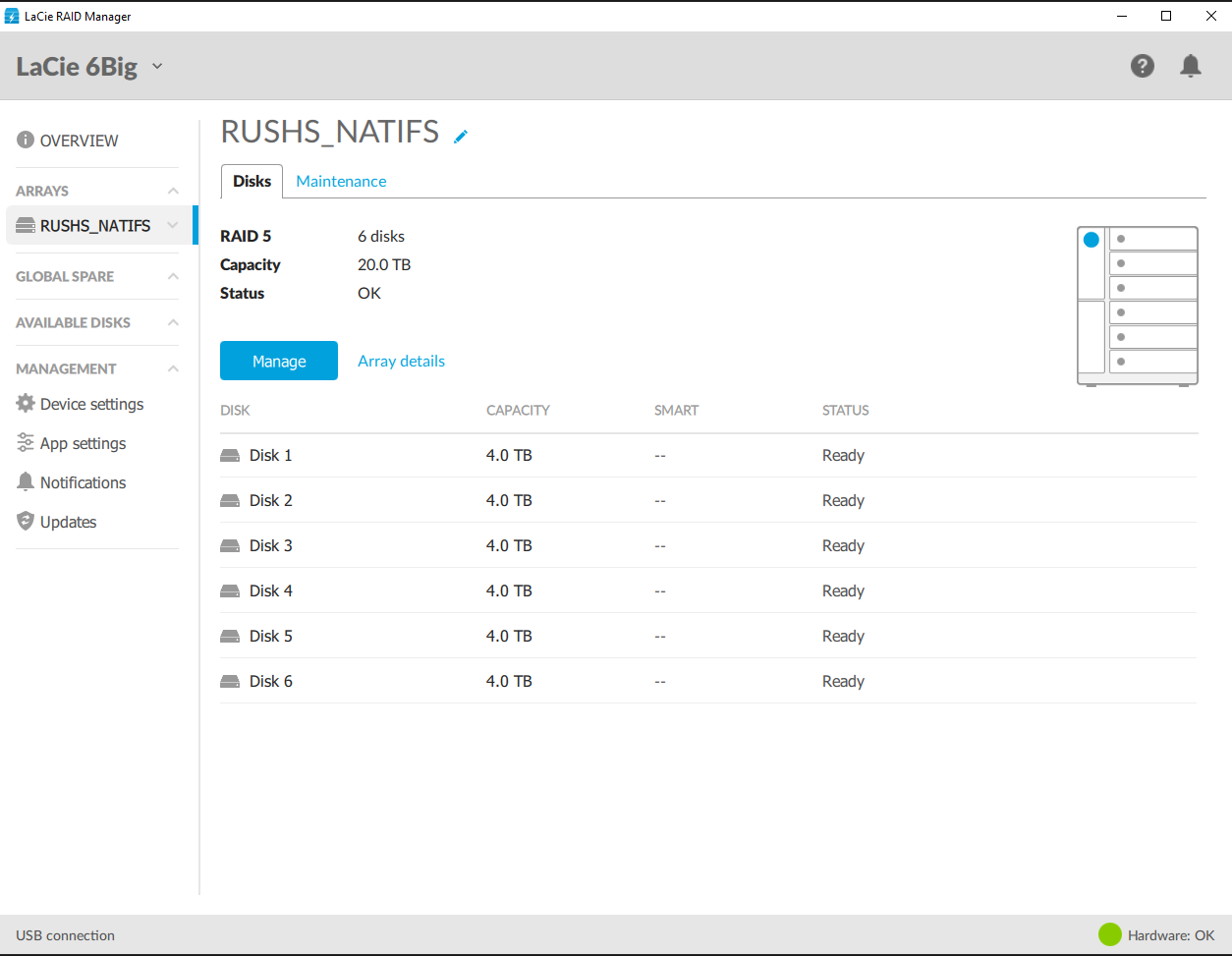The width and height of the screenshot is (1232, 956).
Task: Click the Device settings gear icon
Action: tap(26, 404)
